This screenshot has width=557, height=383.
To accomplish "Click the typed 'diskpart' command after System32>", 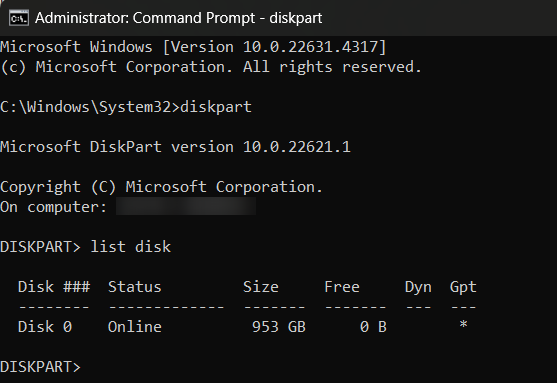I will pos(216,107).
